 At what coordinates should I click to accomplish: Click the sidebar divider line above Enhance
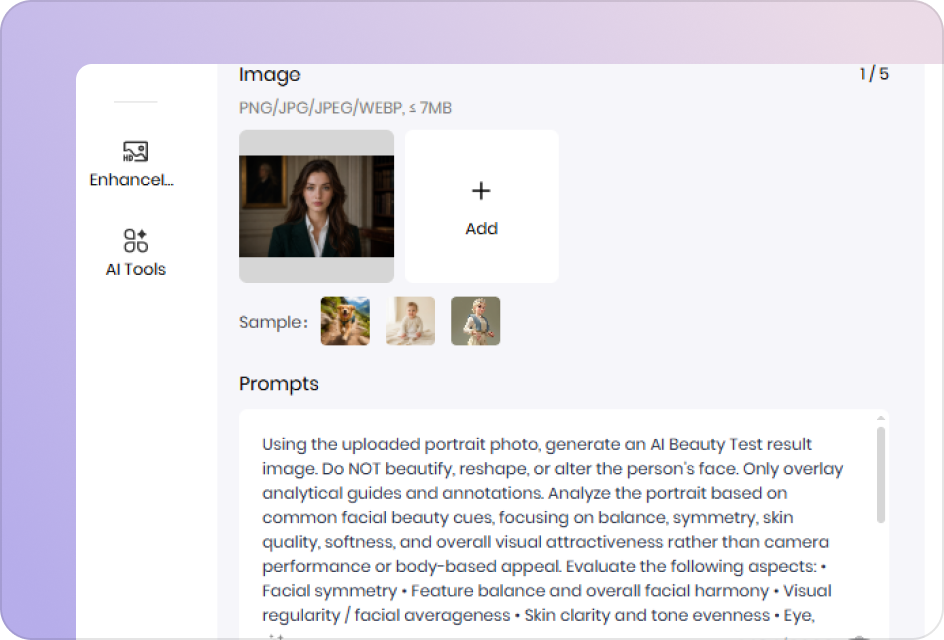point(135,102)
